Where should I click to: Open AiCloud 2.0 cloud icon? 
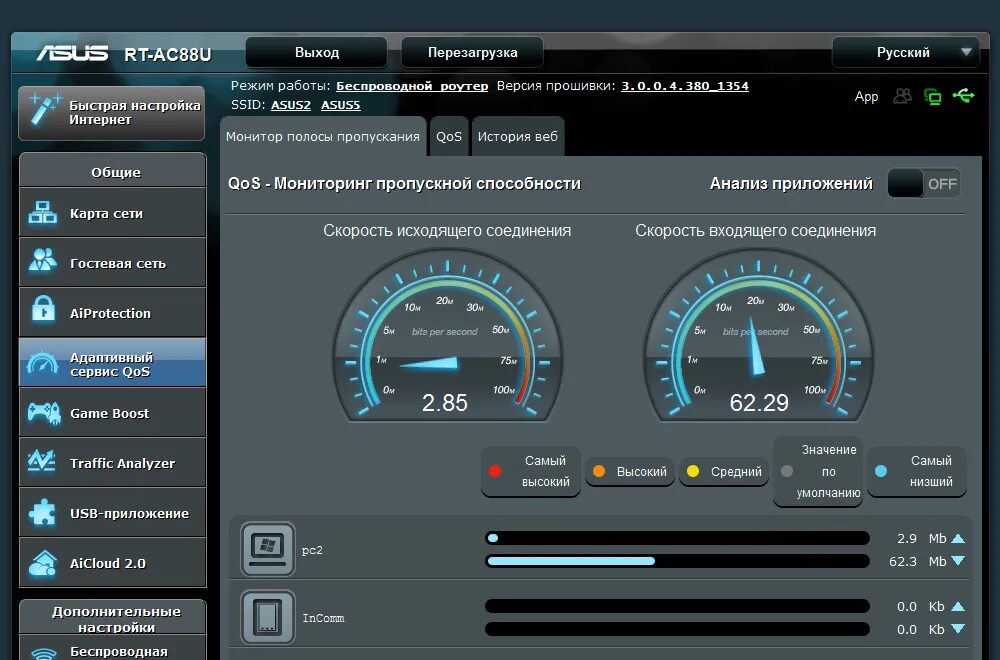click(42, 562)
